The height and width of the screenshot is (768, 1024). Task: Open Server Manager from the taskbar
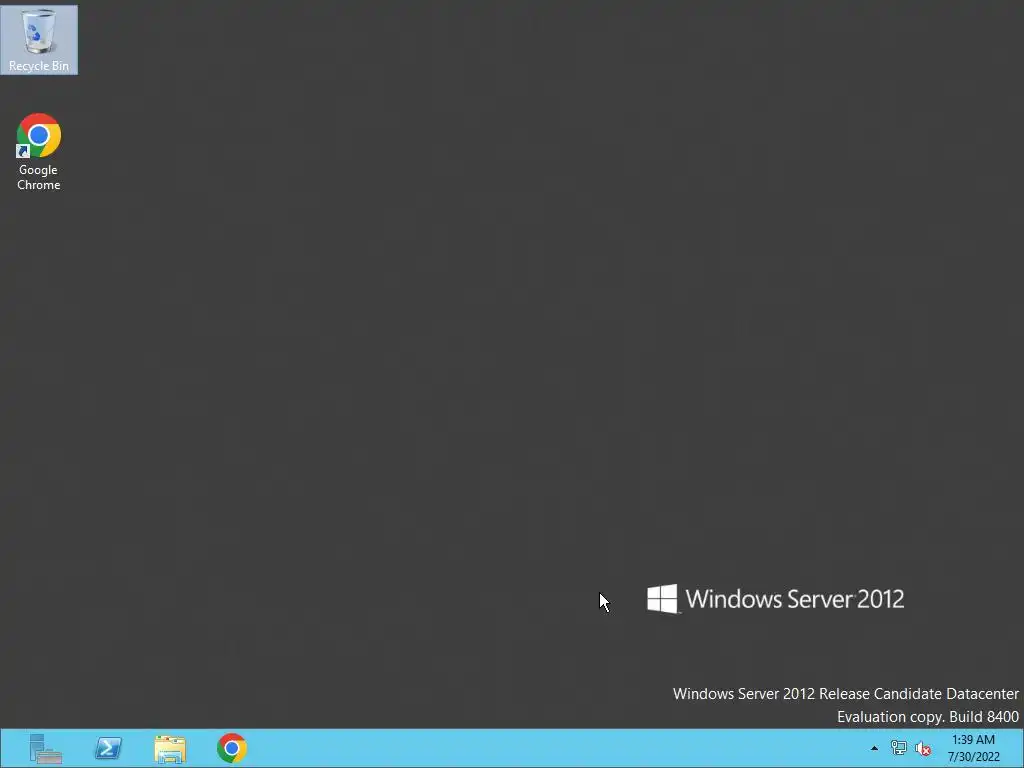pos(46,748)
